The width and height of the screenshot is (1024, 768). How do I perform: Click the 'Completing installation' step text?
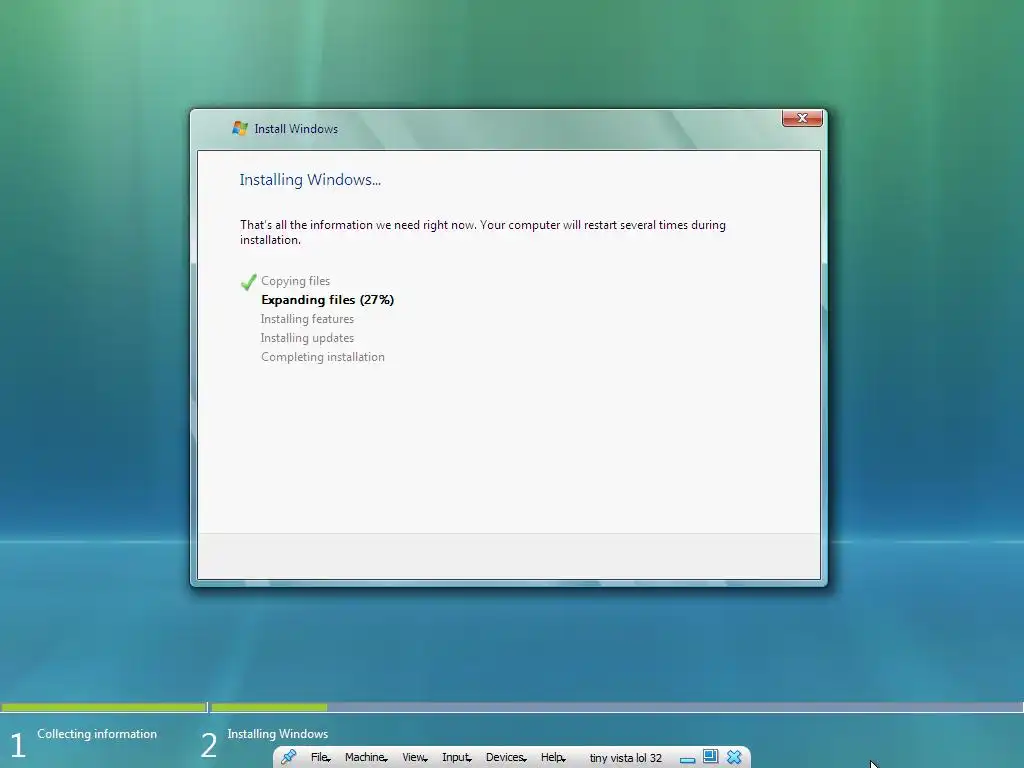coord(323,357)
